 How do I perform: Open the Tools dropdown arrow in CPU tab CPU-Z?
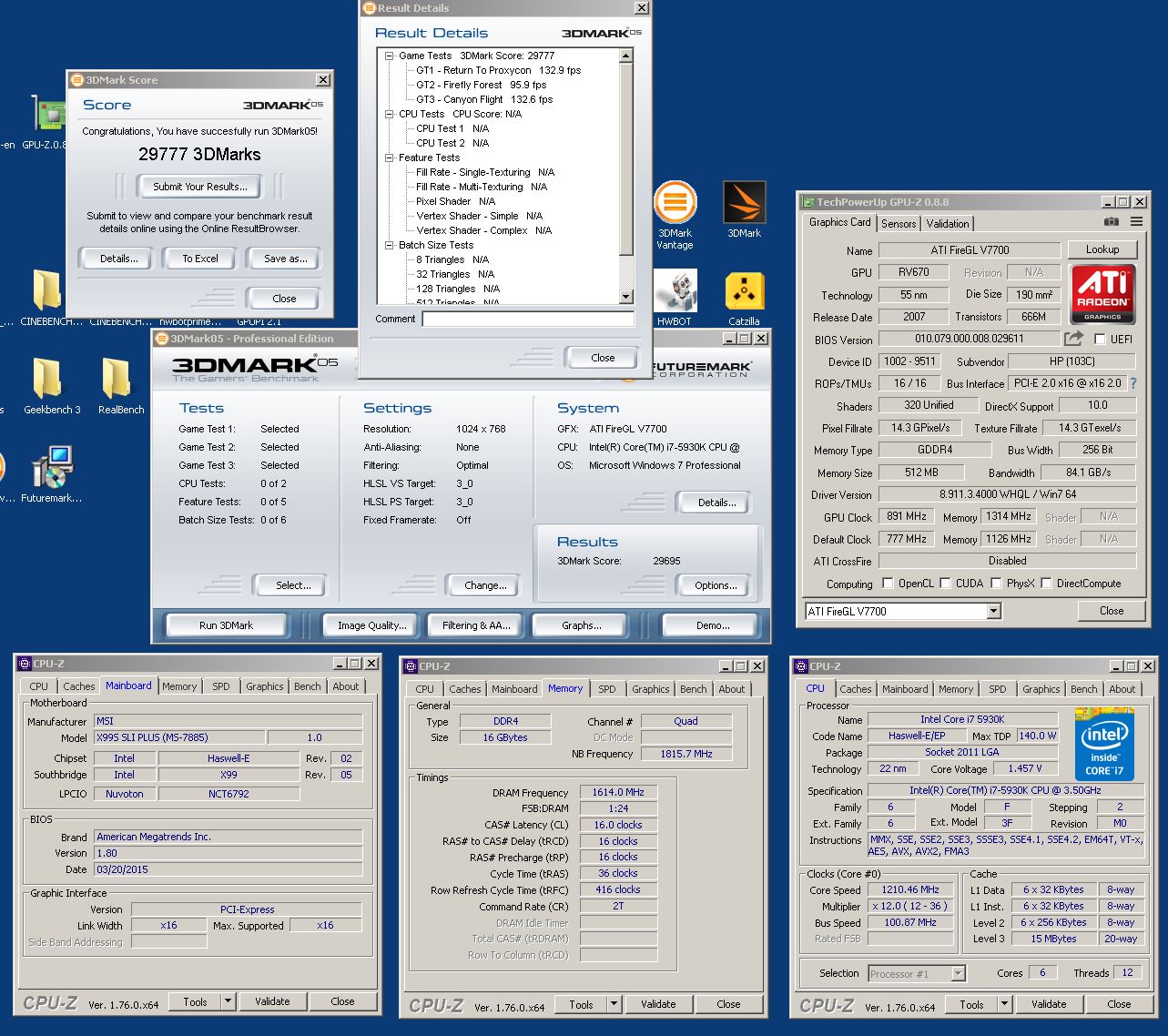pyautogui.click(x=1004, y=1004)
